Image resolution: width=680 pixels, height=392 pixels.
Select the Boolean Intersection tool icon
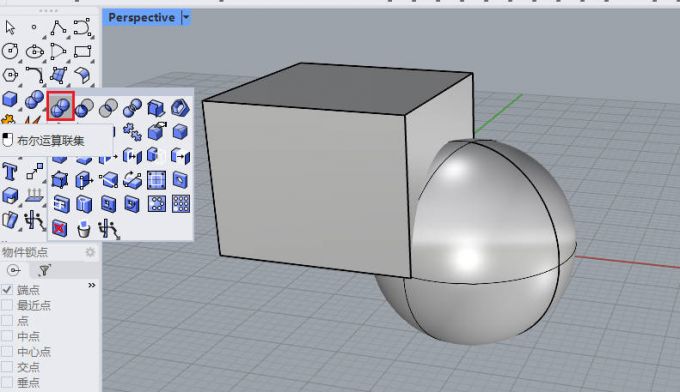point(108,108)
